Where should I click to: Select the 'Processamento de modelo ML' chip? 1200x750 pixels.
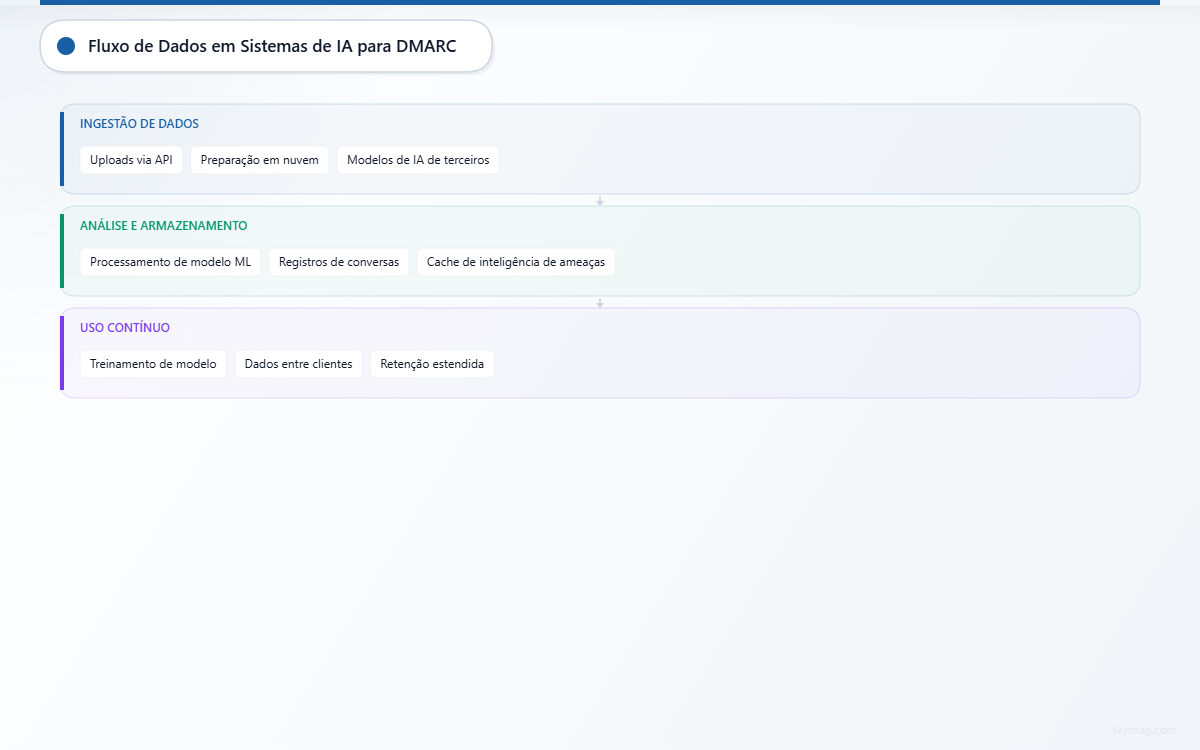coord(170,262)
